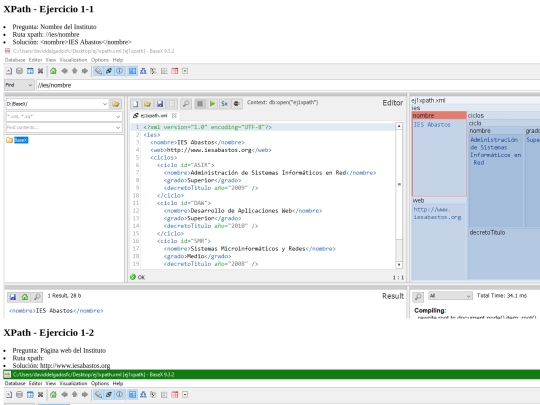Image resolution: width=540 pixels, height=405 pixels.
Task: Open project root directory folder icon
Action: pyautogui.click(x=116, y=104)
